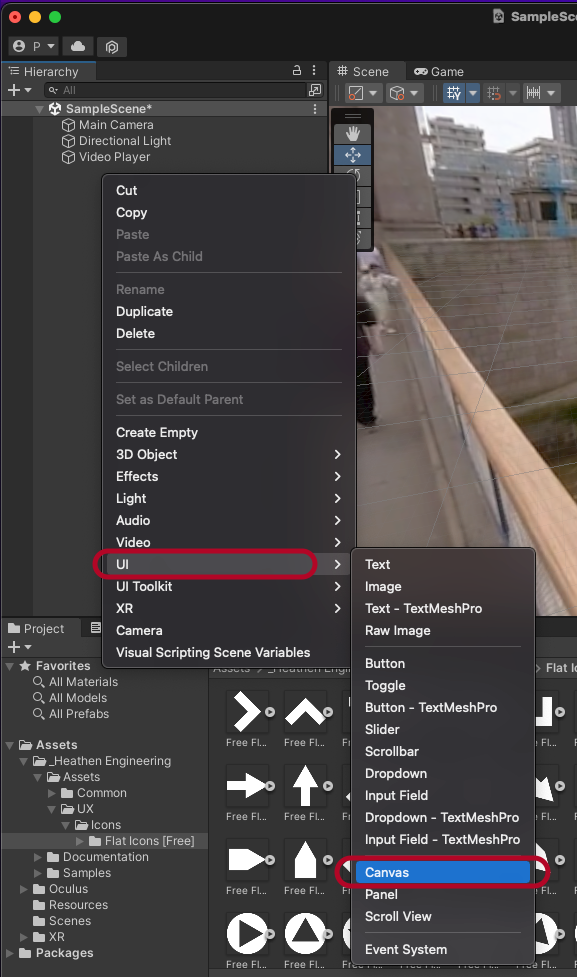Expand the Video submenu

tap(229, 542)
